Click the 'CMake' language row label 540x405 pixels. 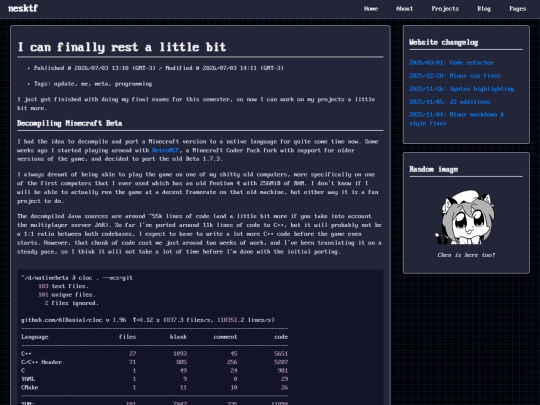pos(30,387)
